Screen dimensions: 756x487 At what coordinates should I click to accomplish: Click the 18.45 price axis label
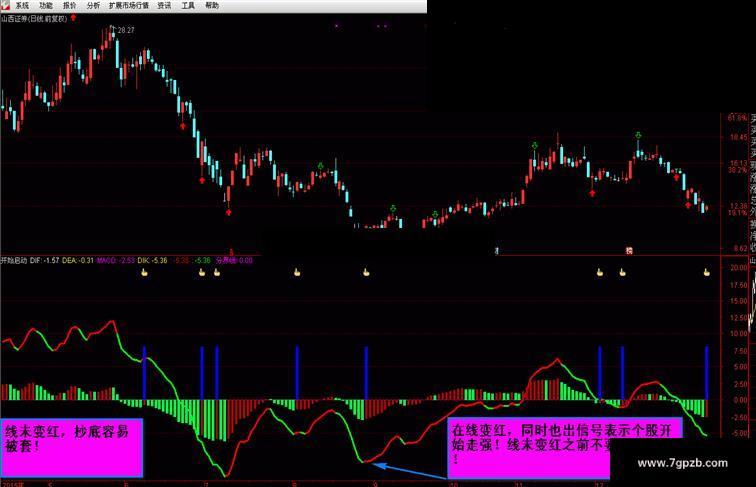pos(738,137)
